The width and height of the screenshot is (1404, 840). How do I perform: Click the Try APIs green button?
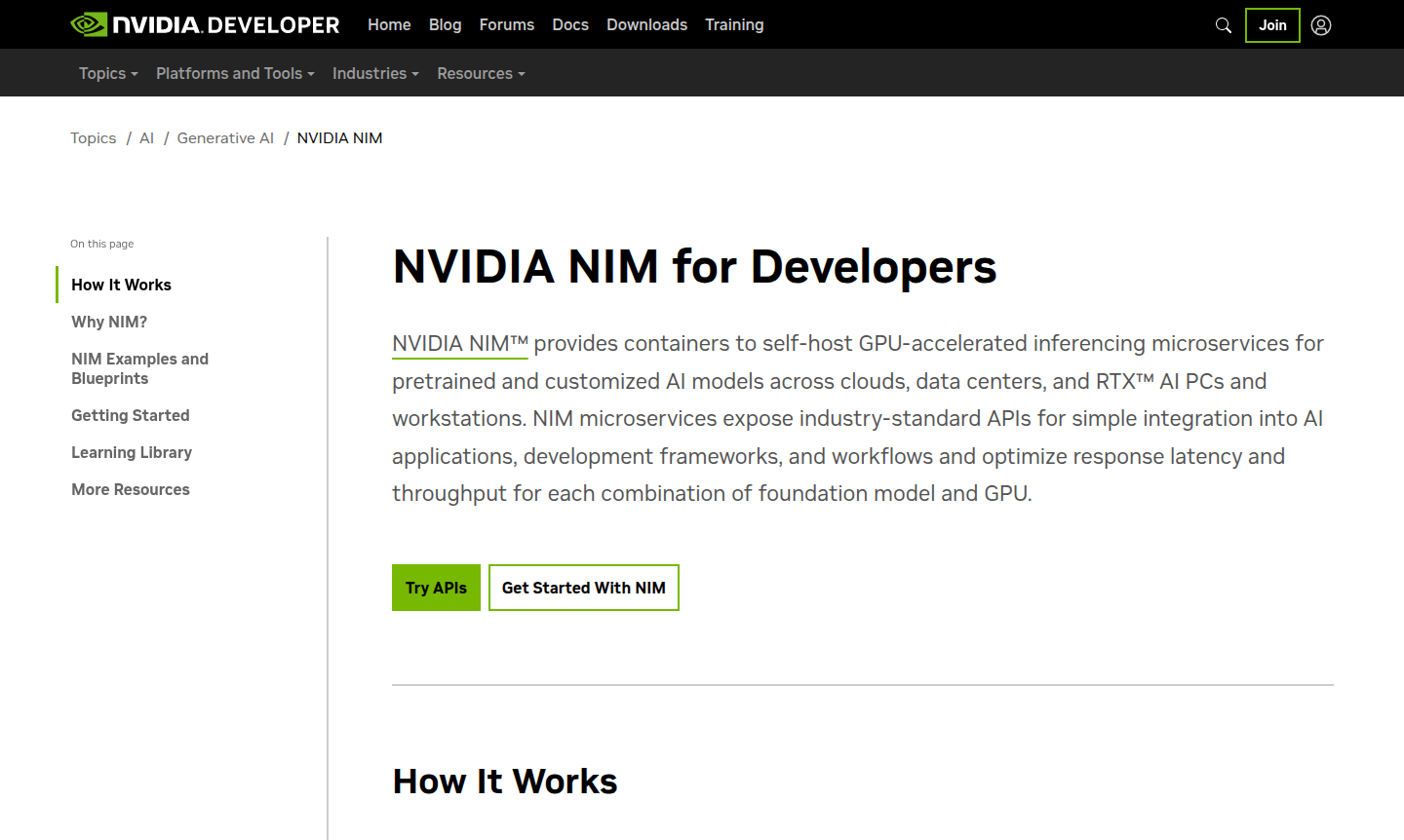coord(436,588)
